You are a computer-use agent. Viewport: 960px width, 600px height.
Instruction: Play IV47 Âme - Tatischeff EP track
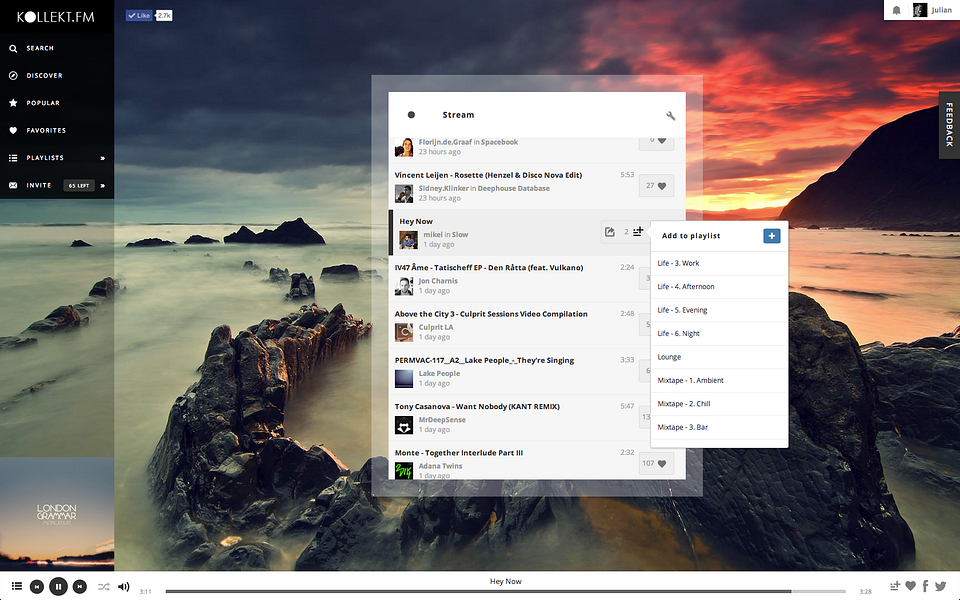(489, 268)
